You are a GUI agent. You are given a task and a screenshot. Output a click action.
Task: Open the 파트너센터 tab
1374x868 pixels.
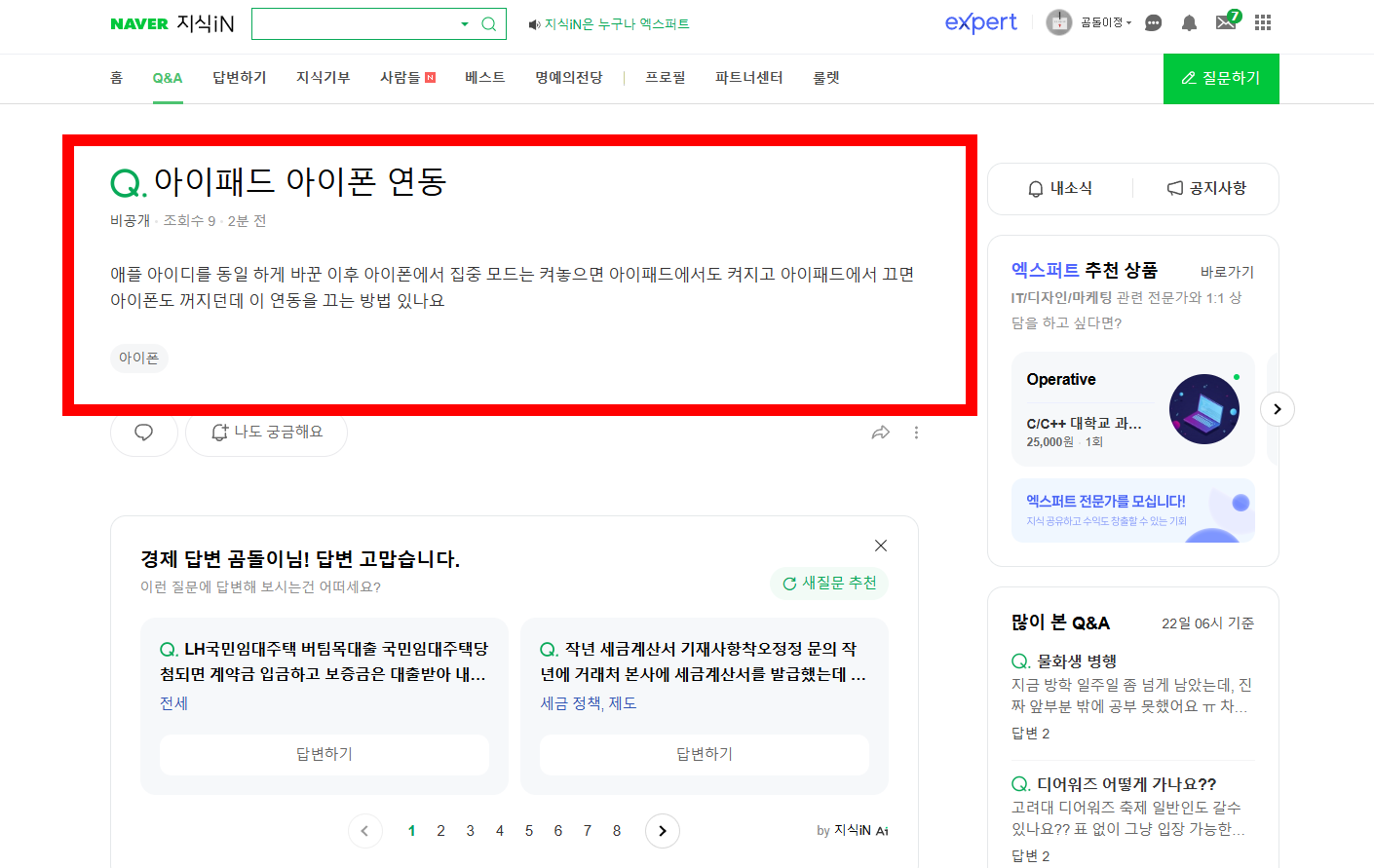point(749,78)
